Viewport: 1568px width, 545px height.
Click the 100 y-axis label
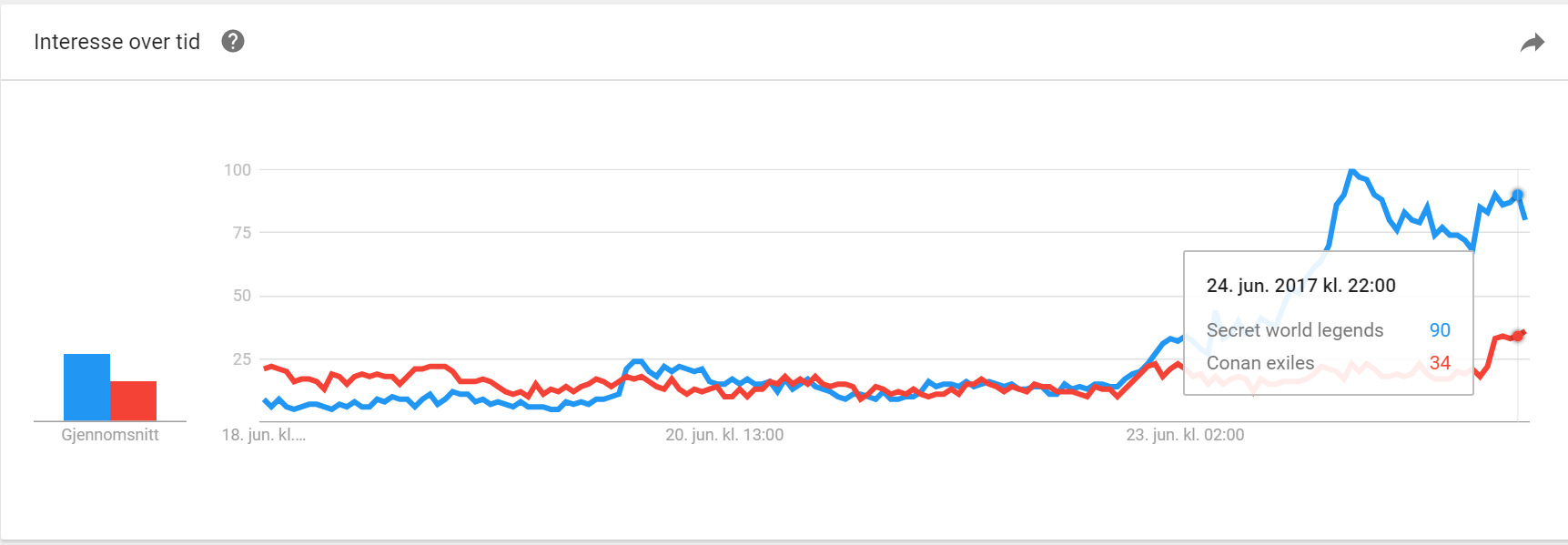point(238,169)
